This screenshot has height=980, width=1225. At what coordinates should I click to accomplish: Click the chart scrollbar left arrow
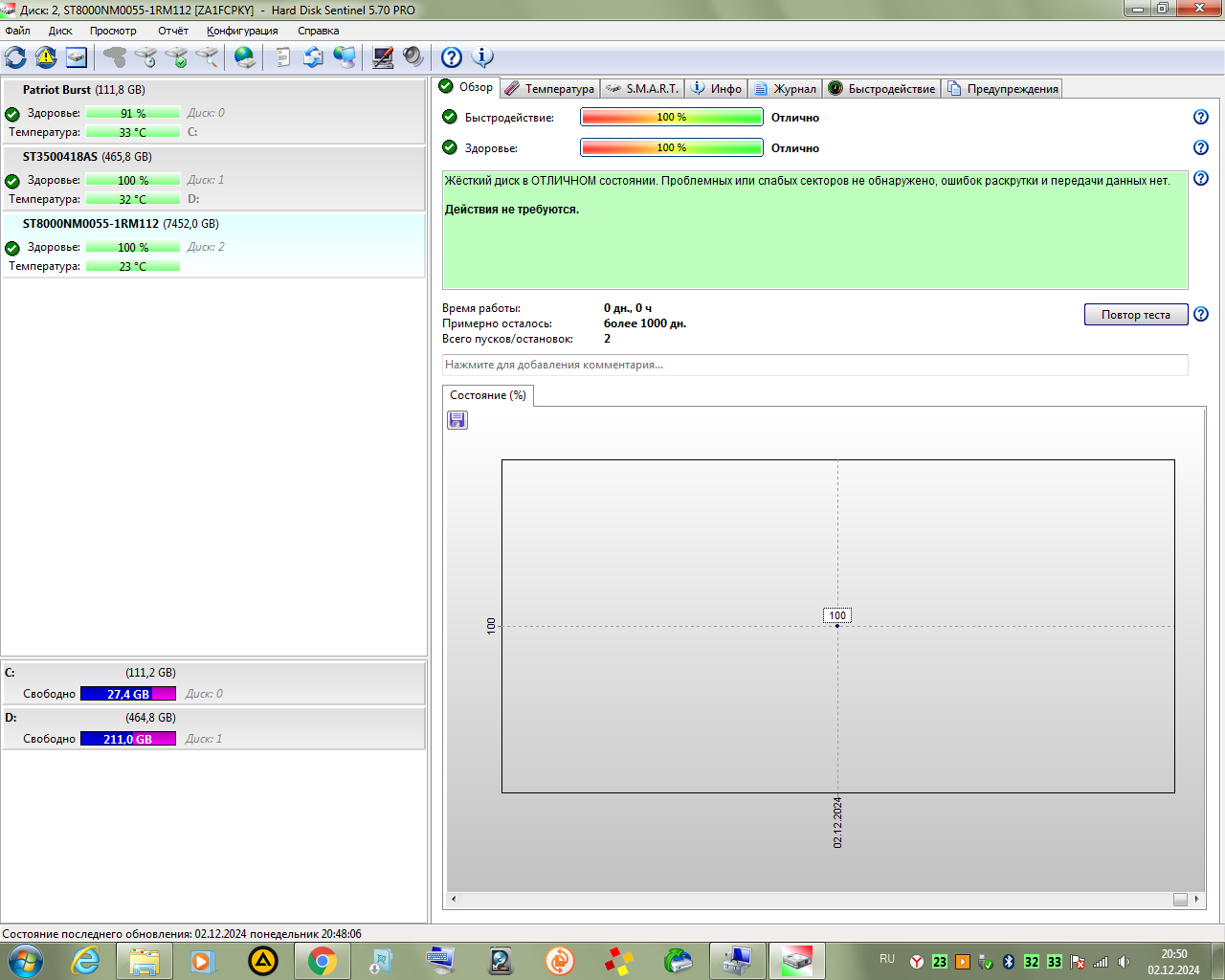454,899
